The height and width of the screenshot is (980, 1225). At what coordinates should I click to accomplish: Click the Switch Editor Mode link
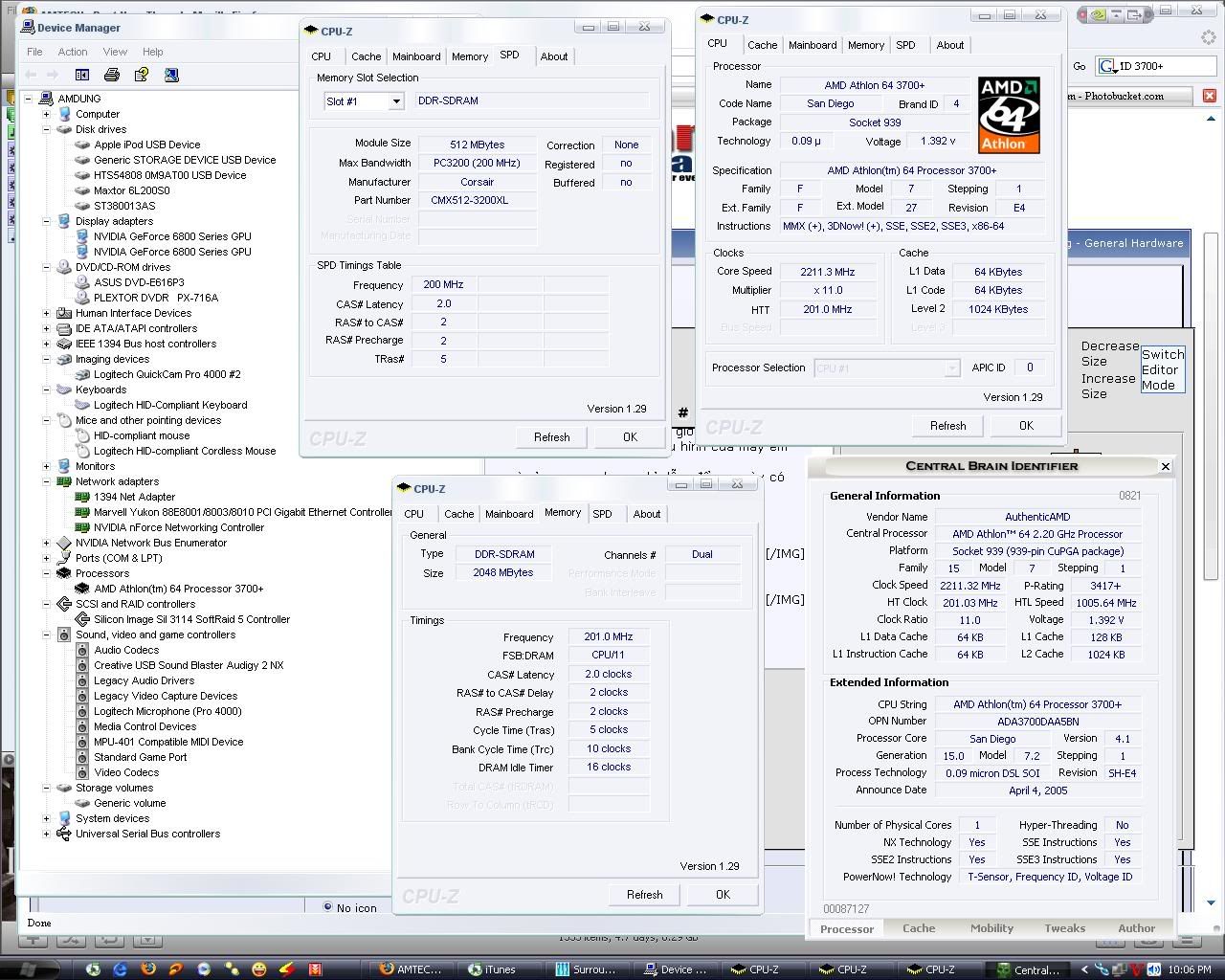[1163, 369]
